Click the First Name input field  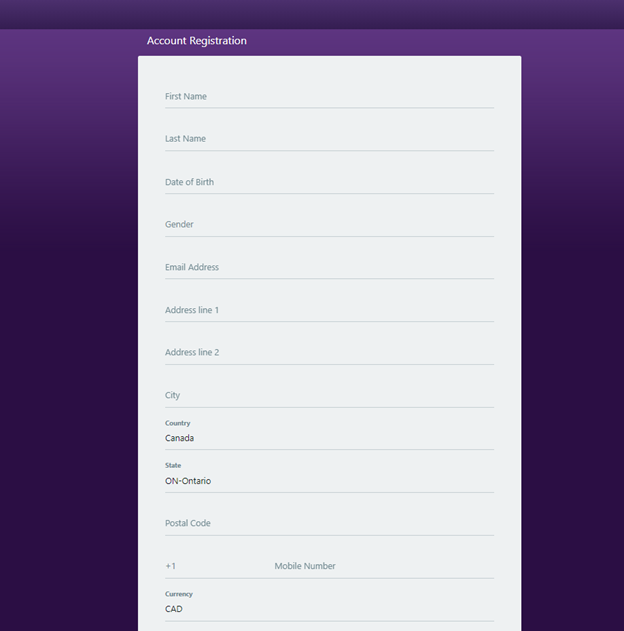(x=329, y=97)
